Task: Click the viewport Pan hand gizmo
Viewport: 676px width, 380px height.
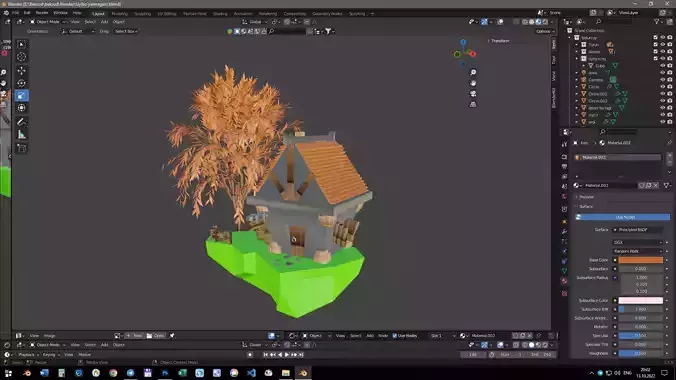Action: (473, 83)
